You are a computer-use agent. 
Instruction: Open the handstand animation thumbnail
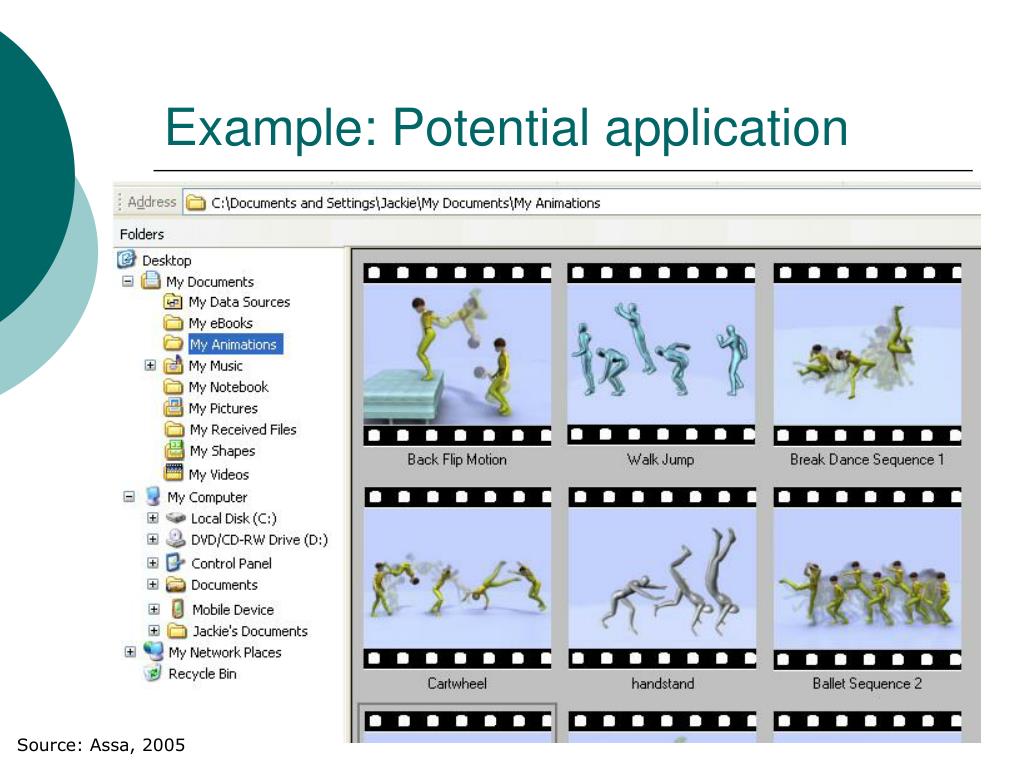point(662,579)
